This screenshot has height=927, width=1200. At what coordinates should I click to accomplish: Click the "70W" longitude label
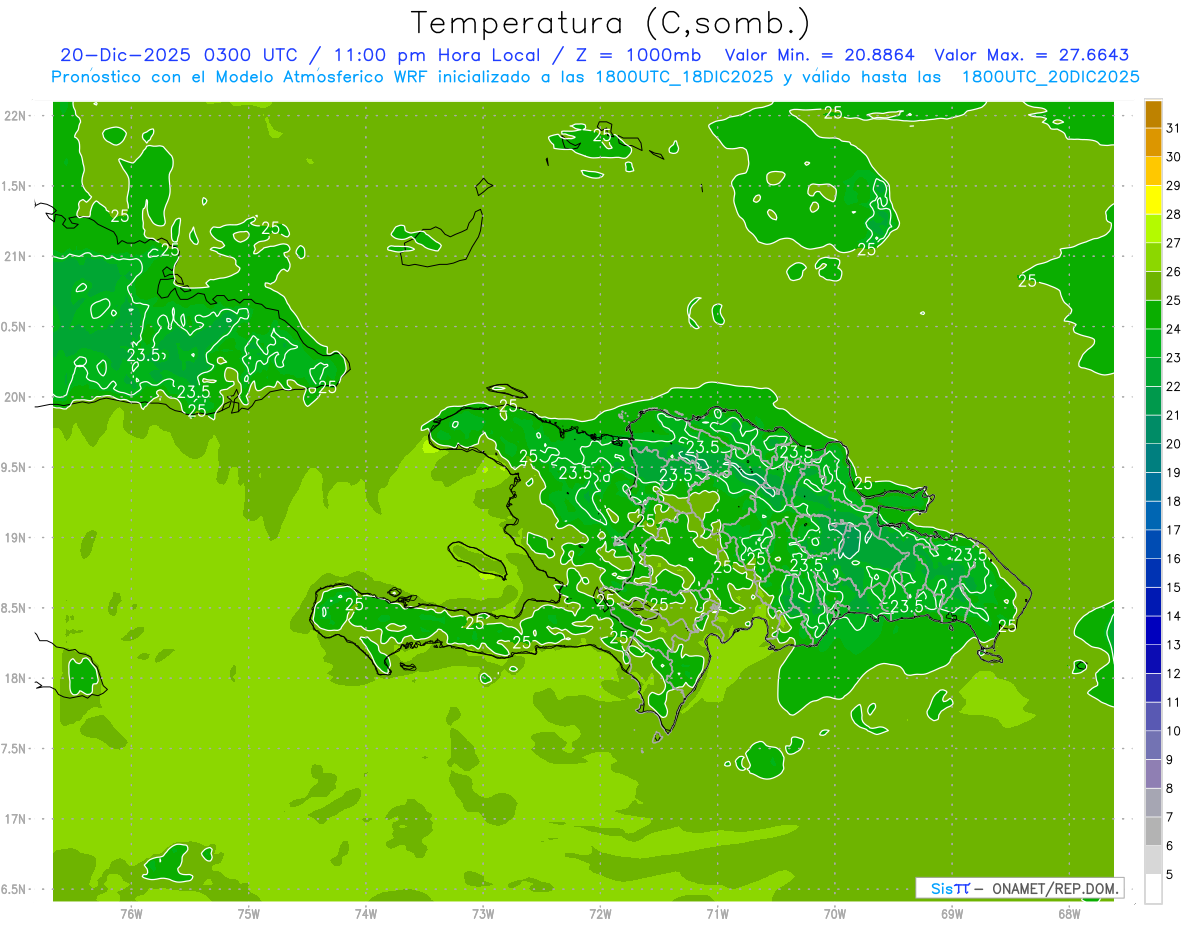pos(835,913)
